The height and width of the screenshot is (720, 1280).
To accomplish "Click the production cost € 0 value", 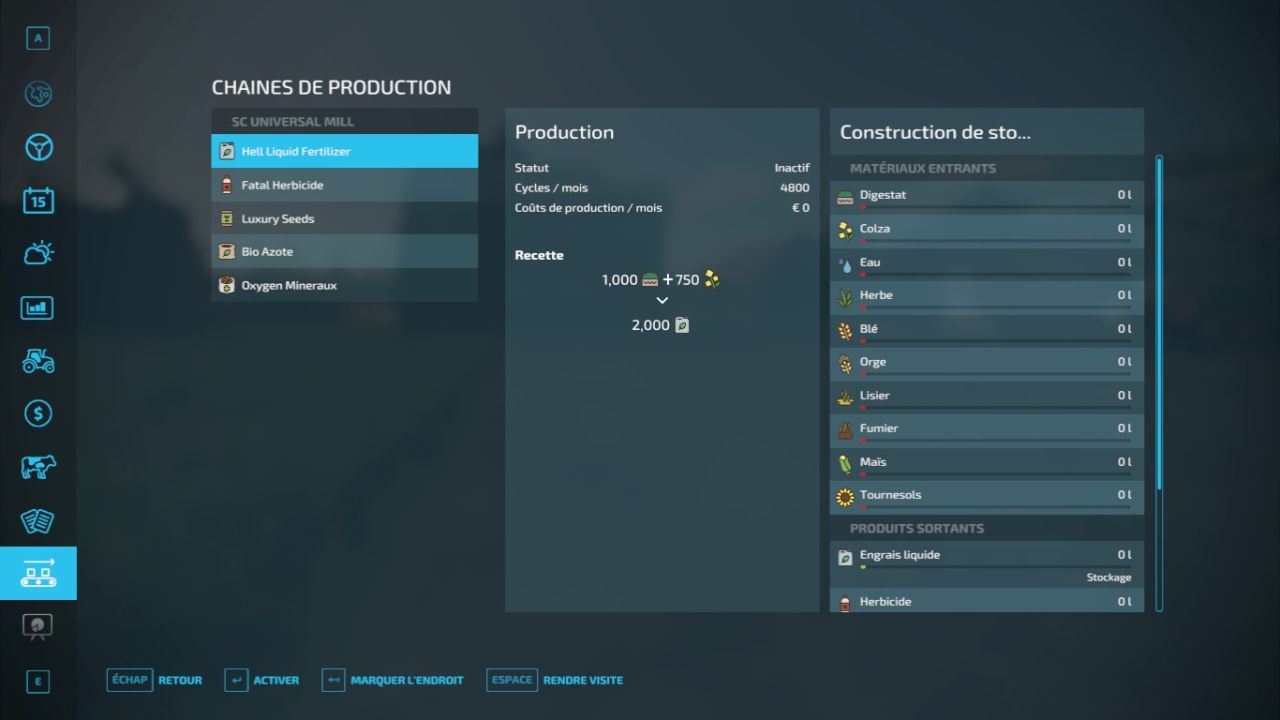I will tap(801, 208).
